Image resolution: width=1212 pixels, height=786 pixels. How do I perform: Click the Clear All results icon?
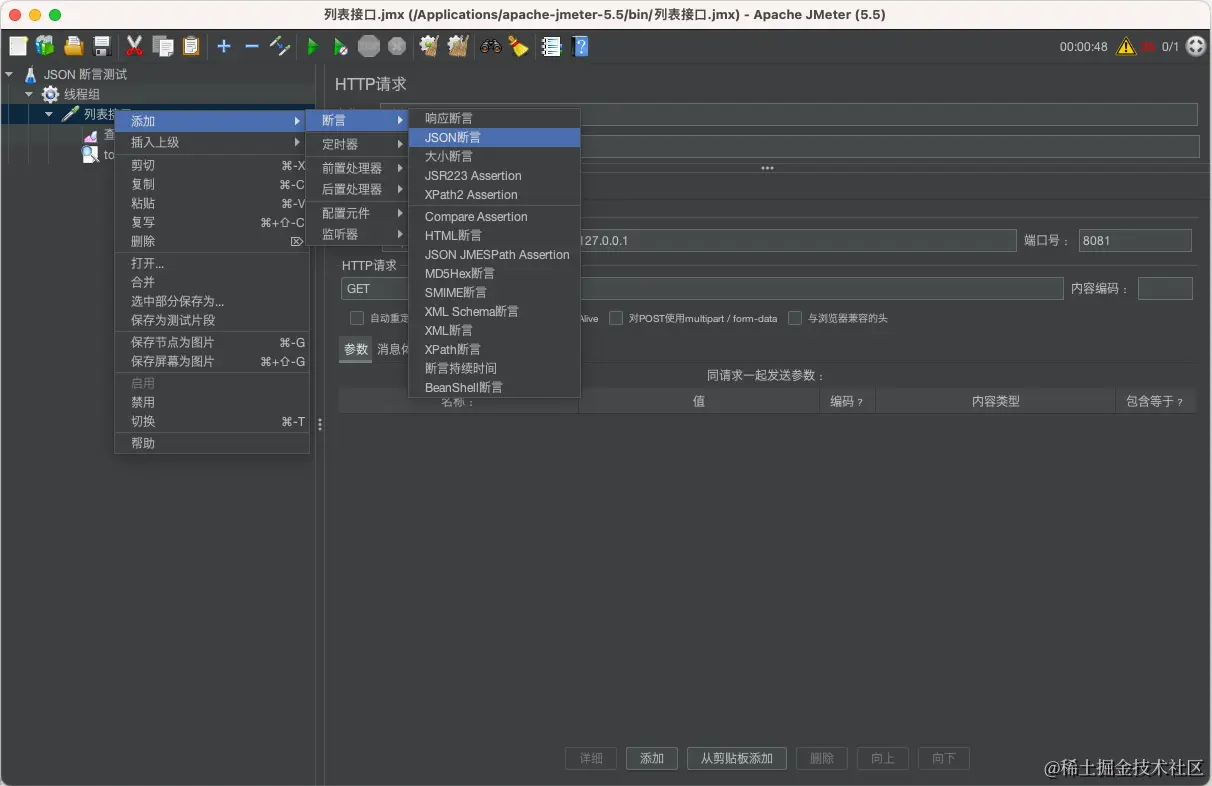[x=458, y=46]
